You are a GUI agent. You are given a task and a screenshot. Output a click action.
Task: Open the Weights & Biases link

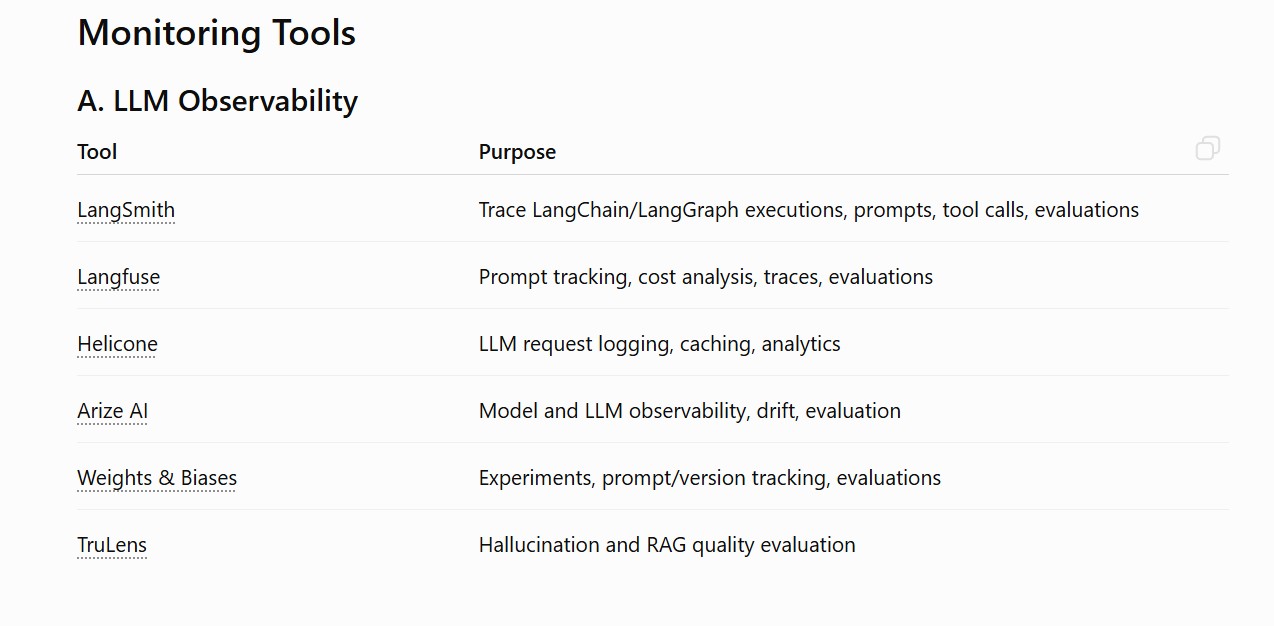(x=157, y=478)
